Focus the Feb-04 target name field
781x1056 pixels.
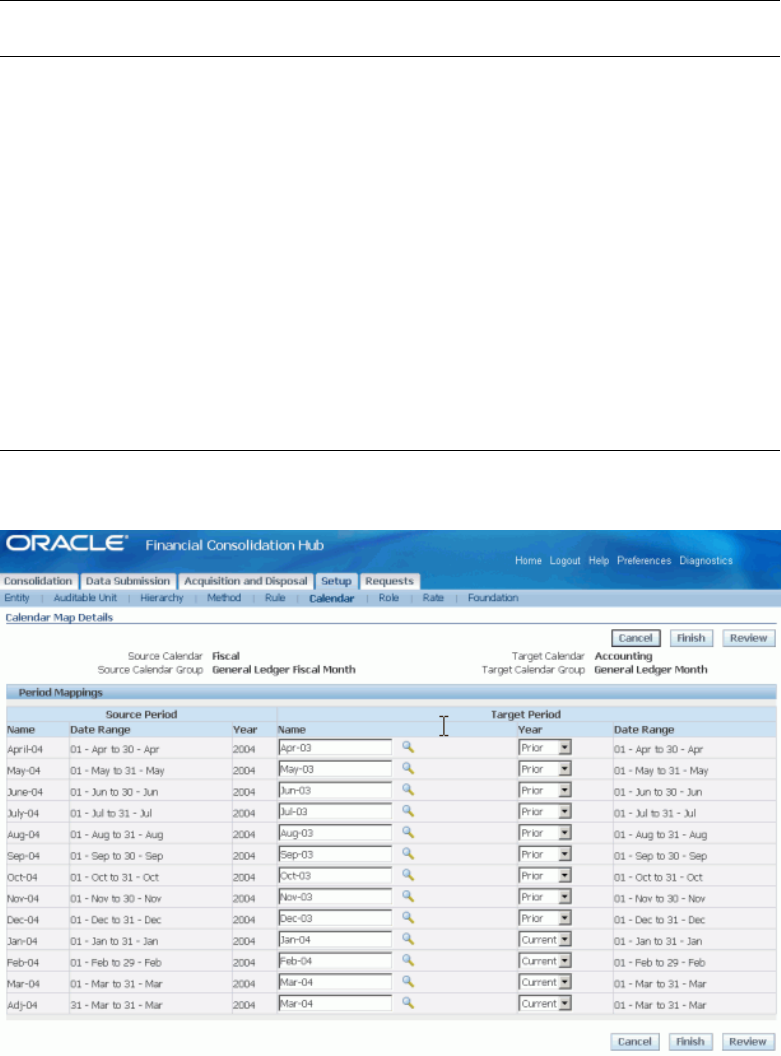335,961
